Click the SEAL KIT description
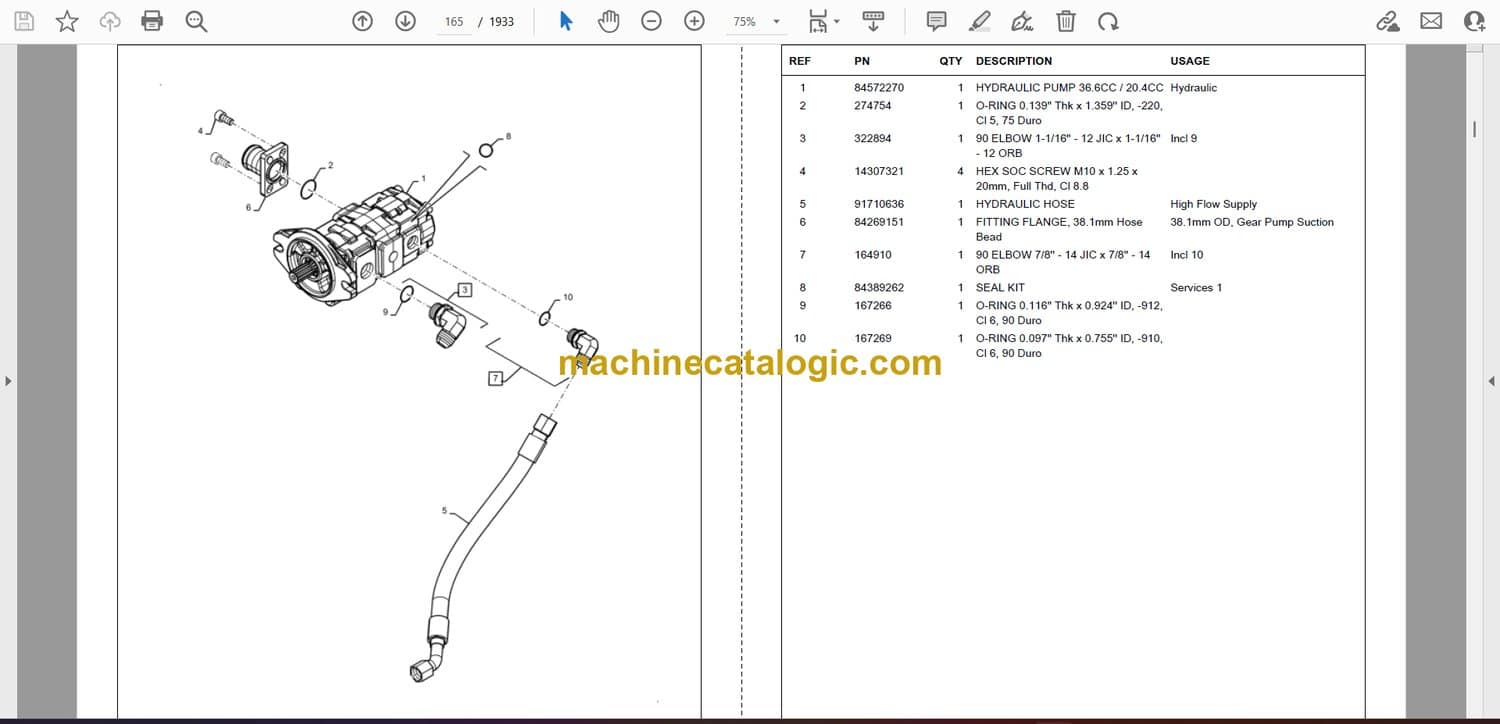 1000,288
